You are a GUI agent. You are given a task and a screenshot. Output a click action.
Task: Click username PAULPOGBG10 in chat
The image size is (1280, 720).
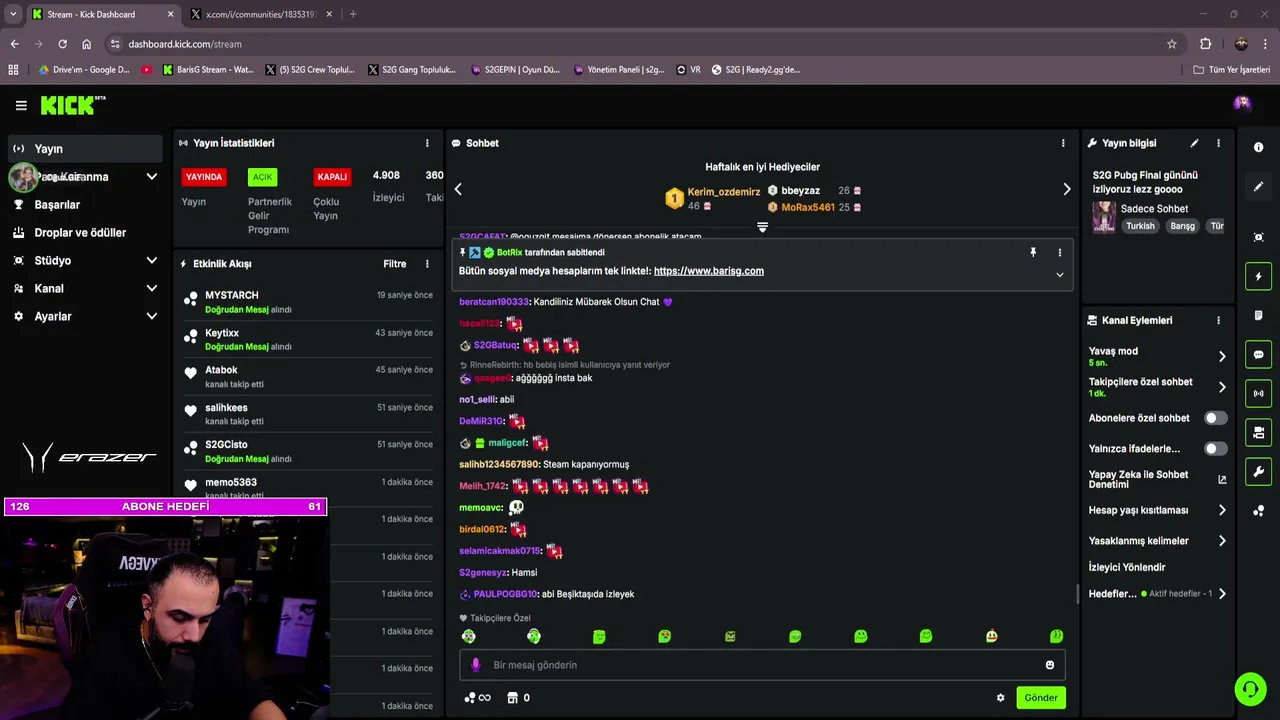[x=505, y=594]
